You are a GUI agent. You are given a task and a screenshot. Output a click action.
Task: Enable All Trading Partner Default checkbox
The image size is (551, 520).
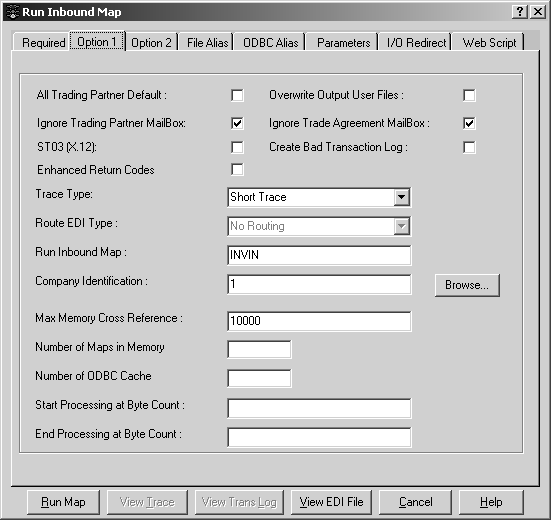237,95
